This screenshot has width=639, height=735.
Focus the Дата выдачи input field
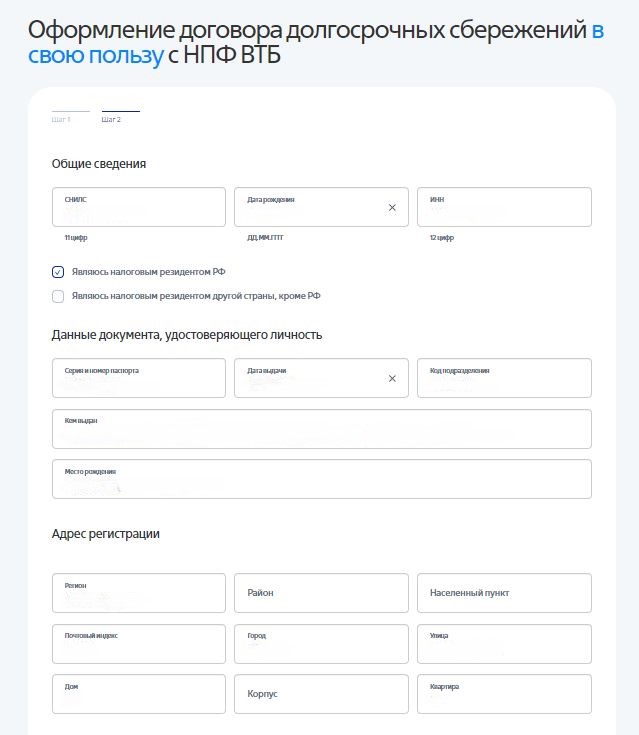tap(310, 379)
